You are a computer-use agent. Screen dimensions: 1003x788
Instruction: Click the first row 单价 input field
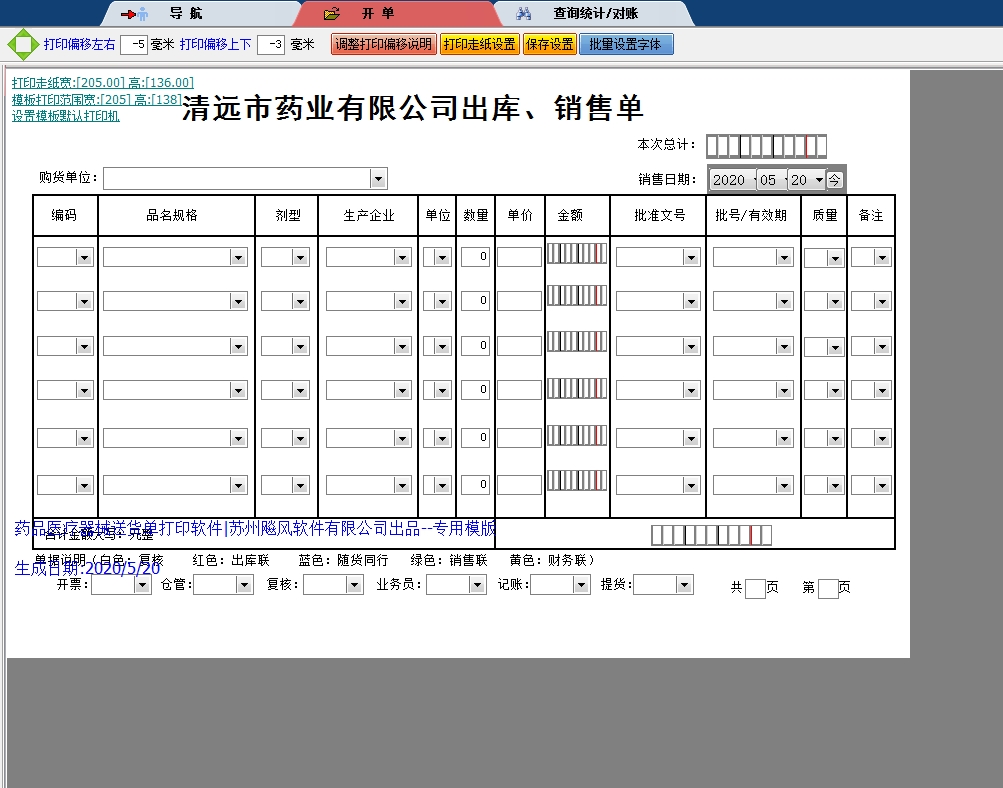click(519, 257)
